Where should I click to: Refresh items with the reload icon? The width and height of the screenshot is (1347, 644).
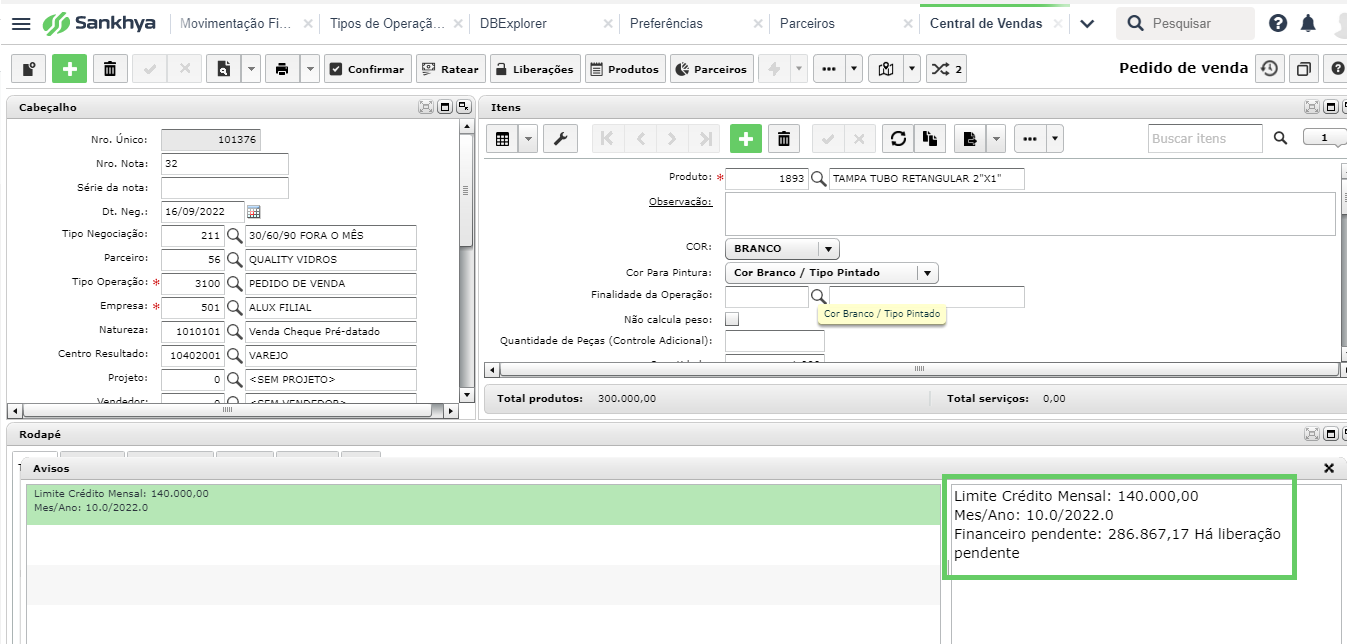point(898,139)
